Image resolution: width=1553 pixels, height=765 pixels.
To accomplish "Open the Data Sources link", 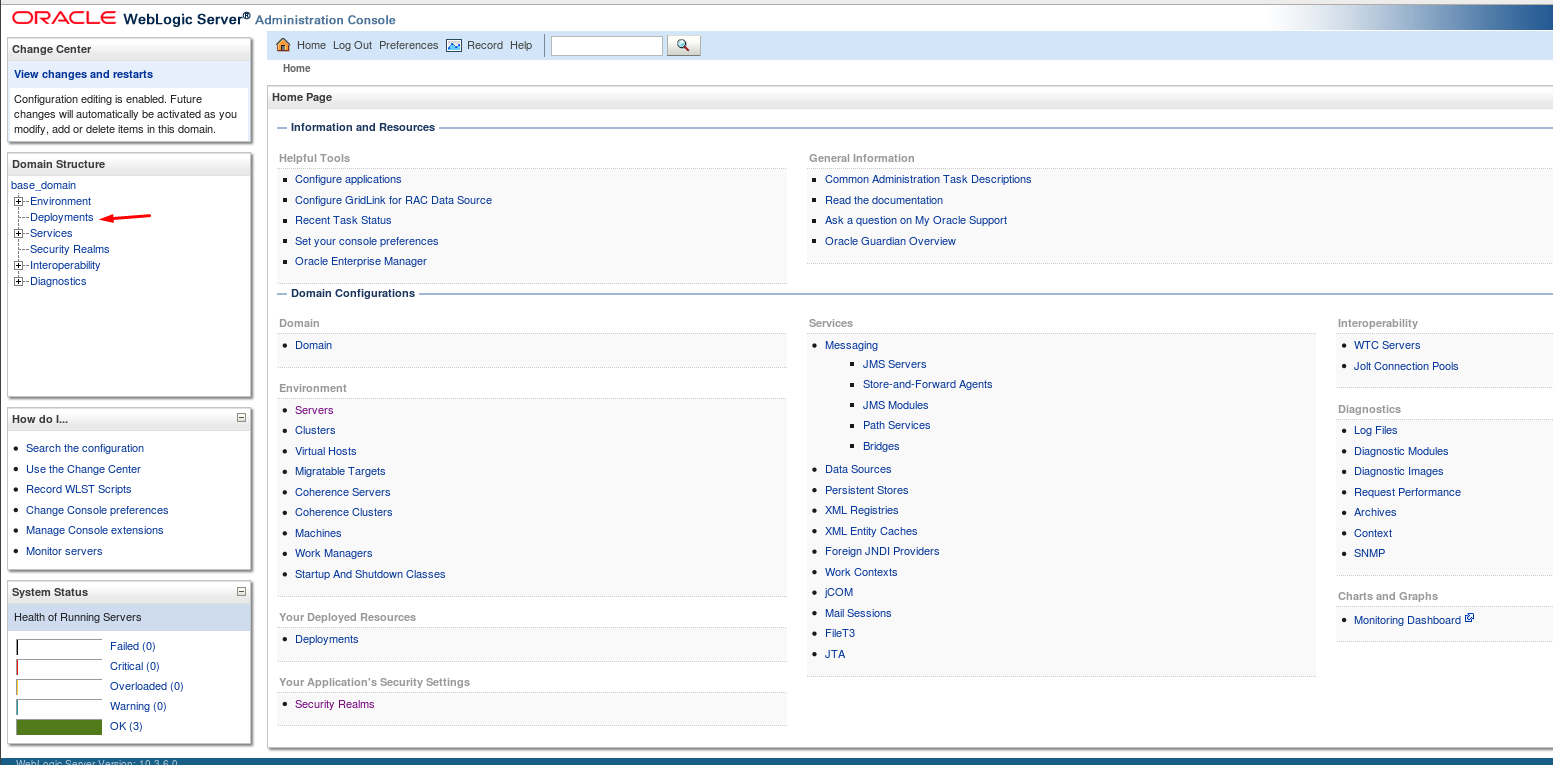I will [858, 469].
